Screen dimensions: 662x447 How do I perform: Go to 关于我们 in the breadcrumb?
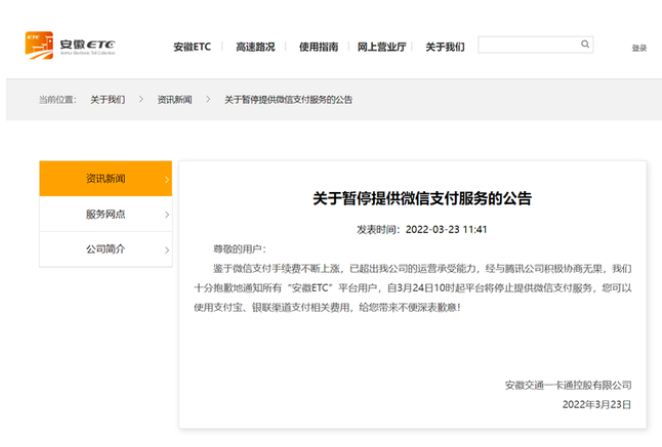108,100
